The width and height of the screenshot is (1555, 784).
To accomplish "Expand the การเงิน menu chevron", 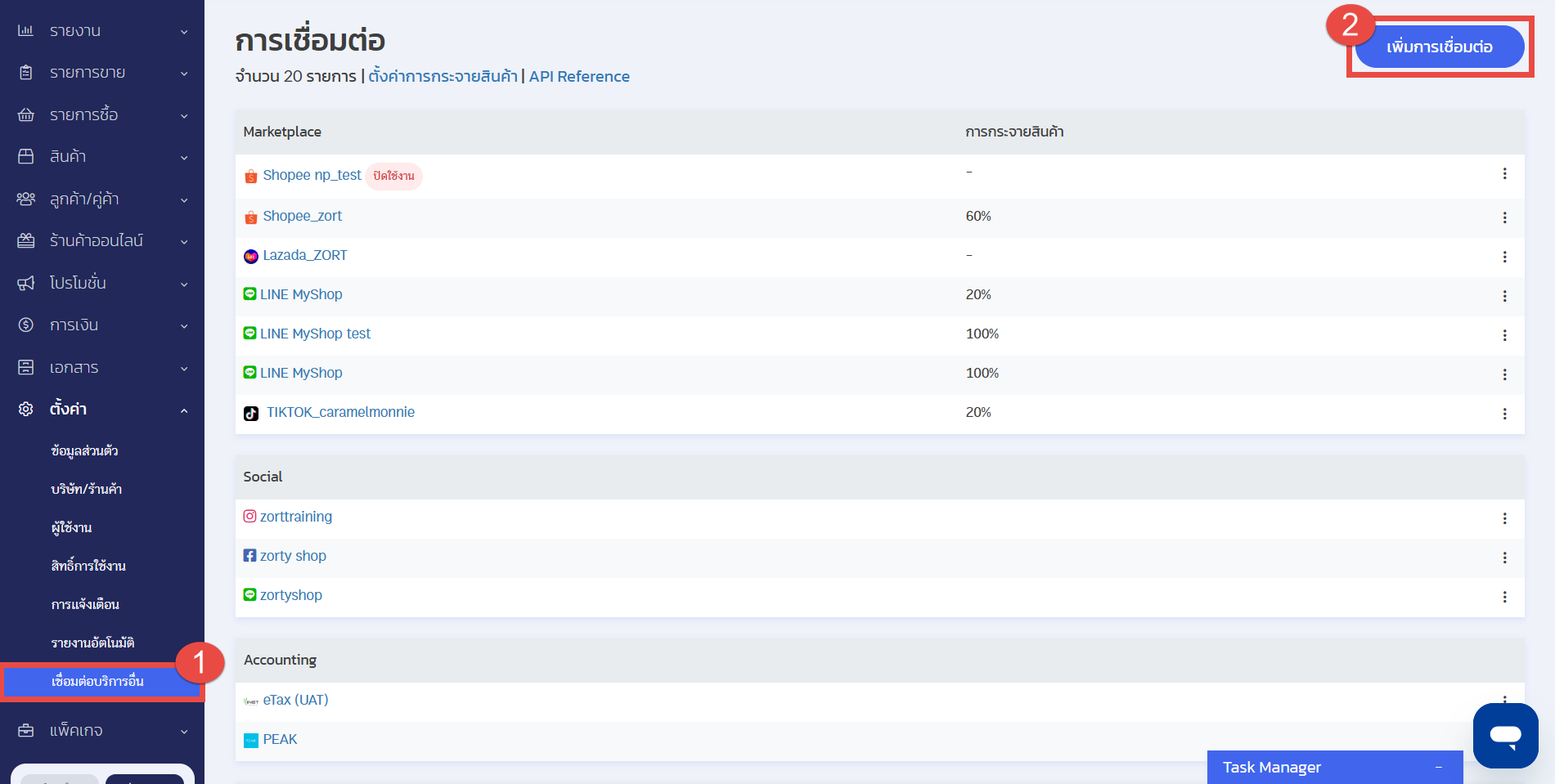I will pos(184,326).
